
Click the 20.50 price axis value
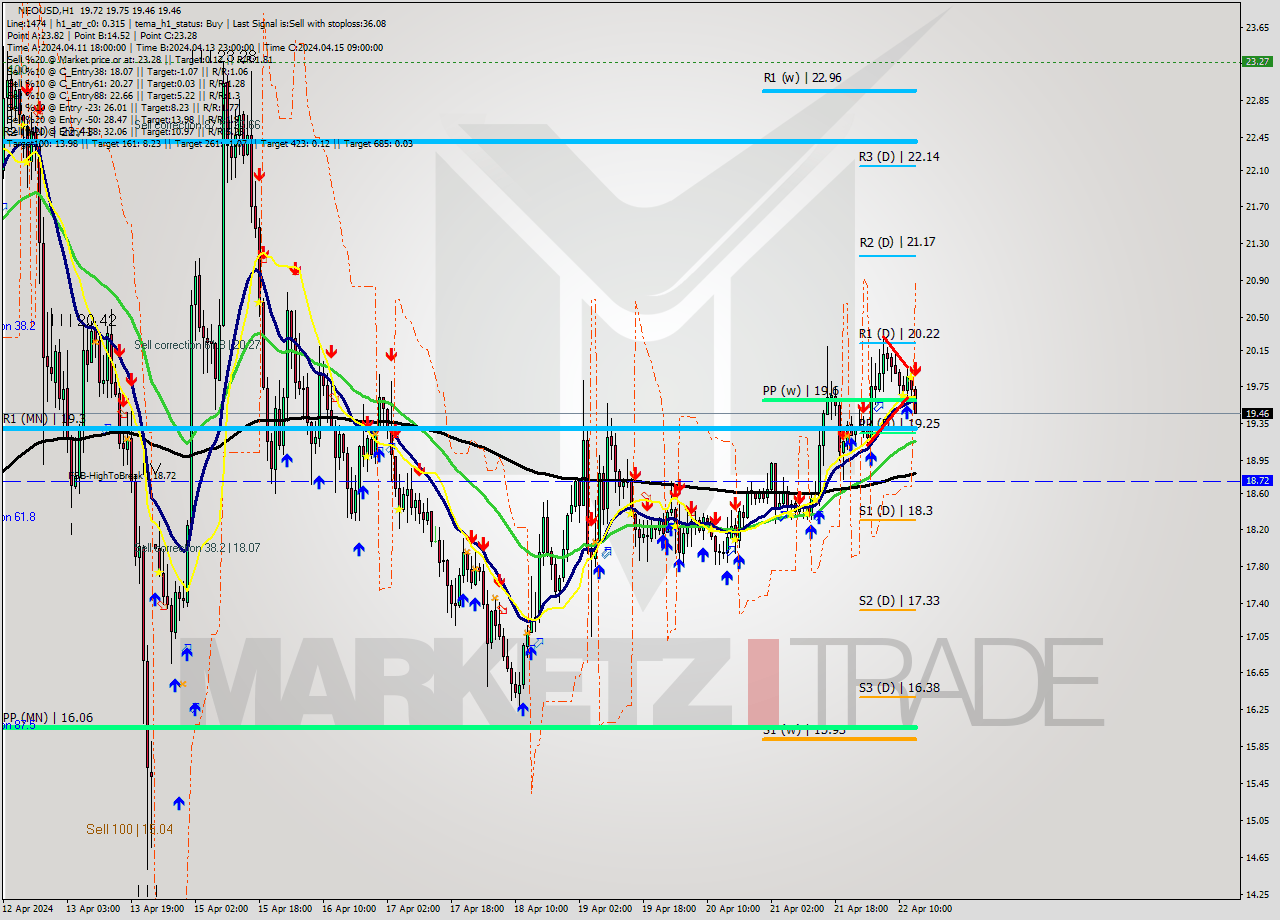[1257, 318]
